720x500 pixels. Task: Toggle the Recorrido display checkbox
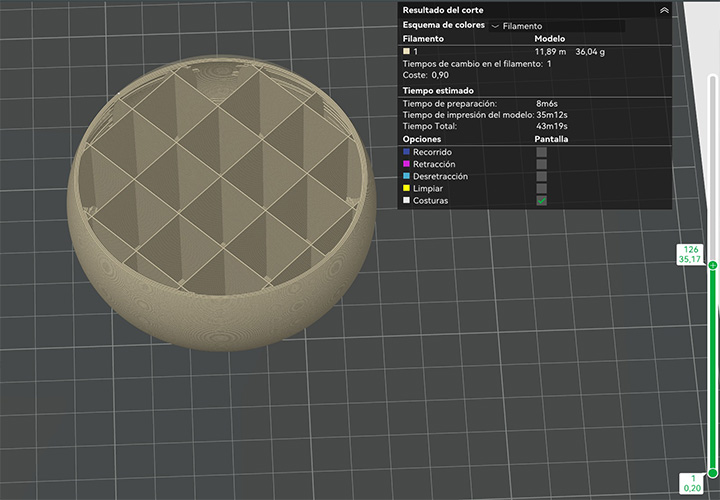click(541, 152)
